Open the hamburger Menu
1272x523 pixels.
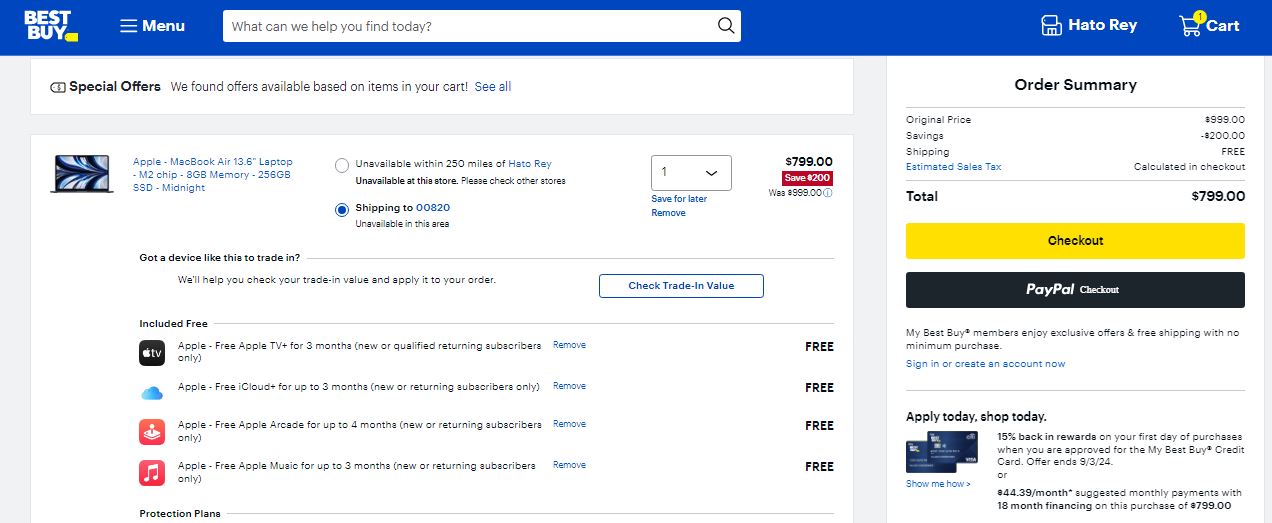point(152,26)
